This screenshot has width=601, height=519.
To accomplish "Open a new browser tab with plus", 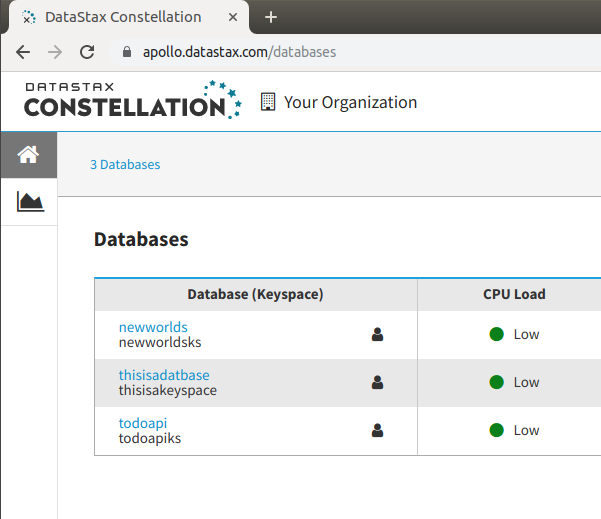I will pyautogui.click(x=271, y=17).
